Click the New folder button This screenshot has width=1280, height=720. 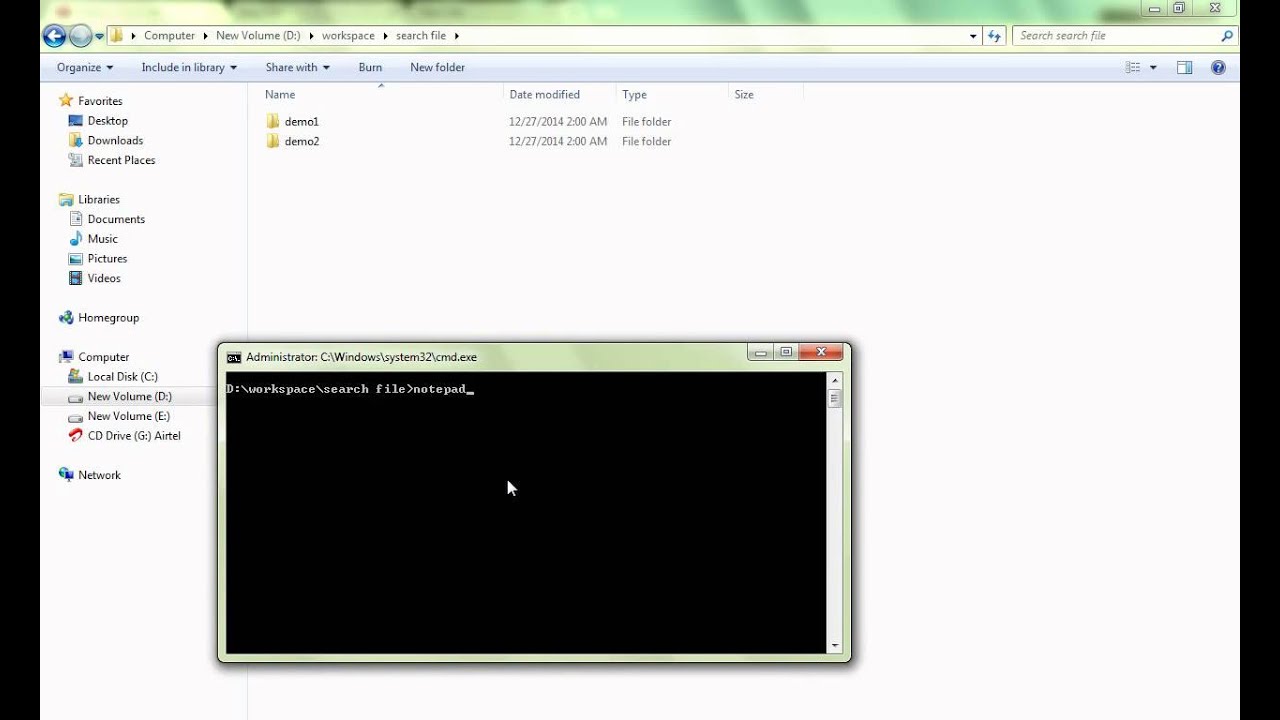tap(437, 68)
